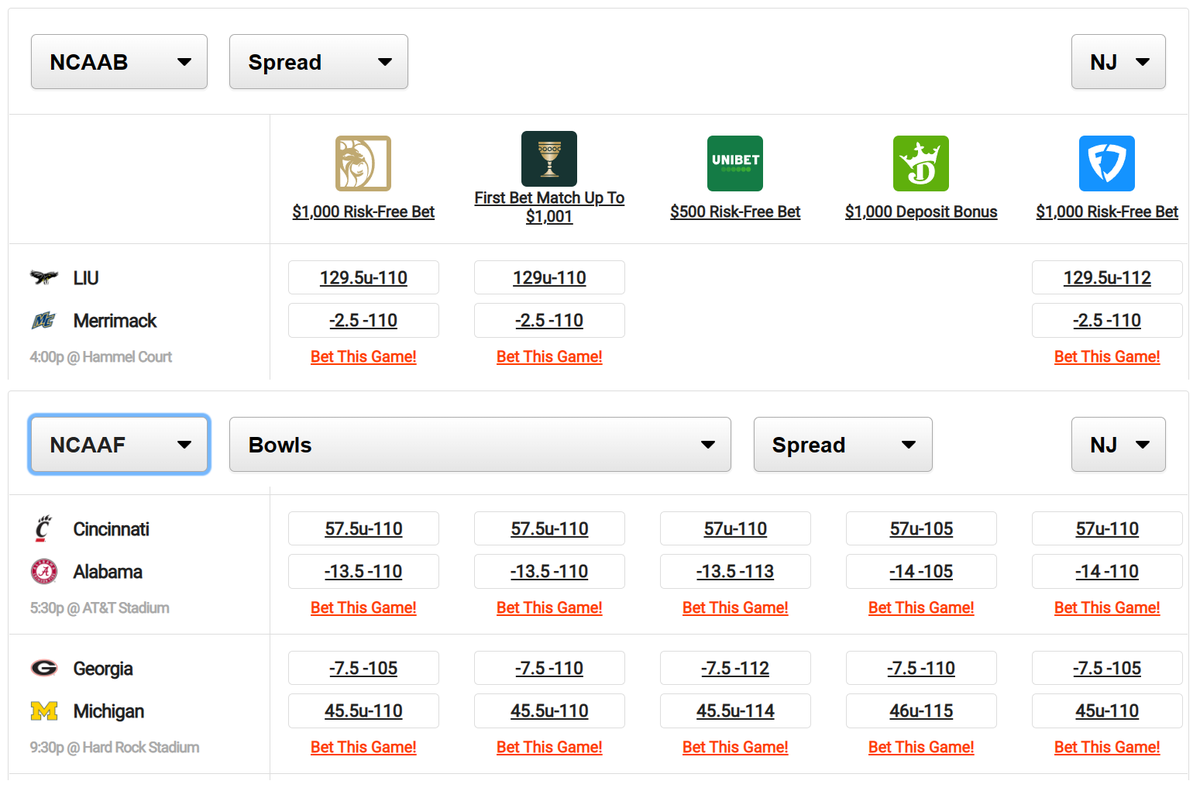Select Michigan 46u-115 odds

(921, 711)
